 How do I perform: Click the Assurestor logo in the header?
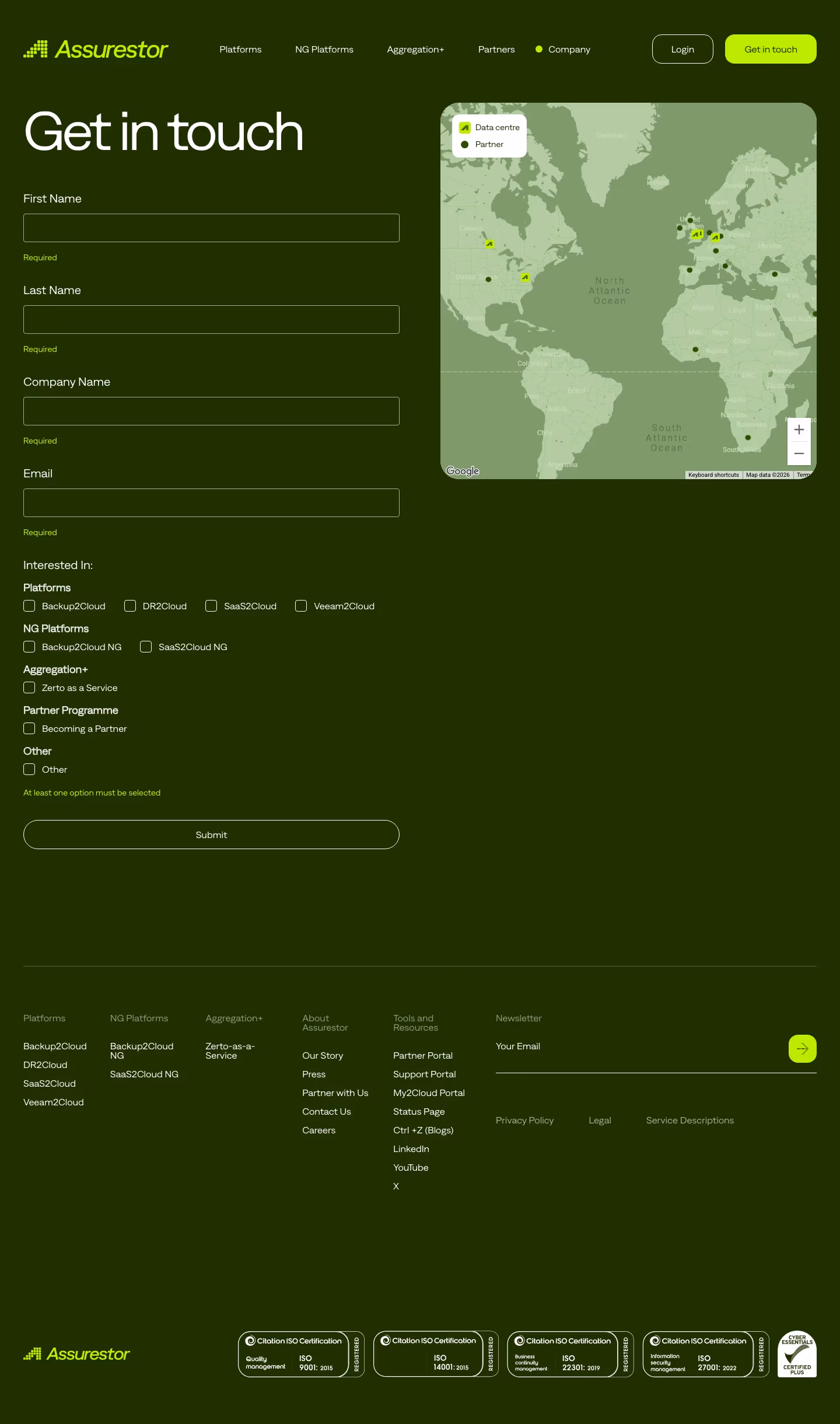[x=96, y=50]
